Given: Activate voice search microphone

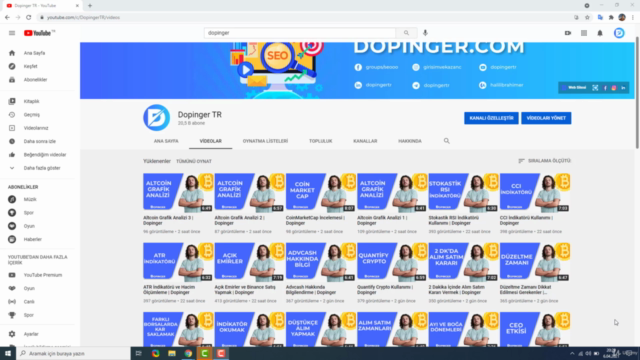Looking at the screenshot, I should click(425, 33).
